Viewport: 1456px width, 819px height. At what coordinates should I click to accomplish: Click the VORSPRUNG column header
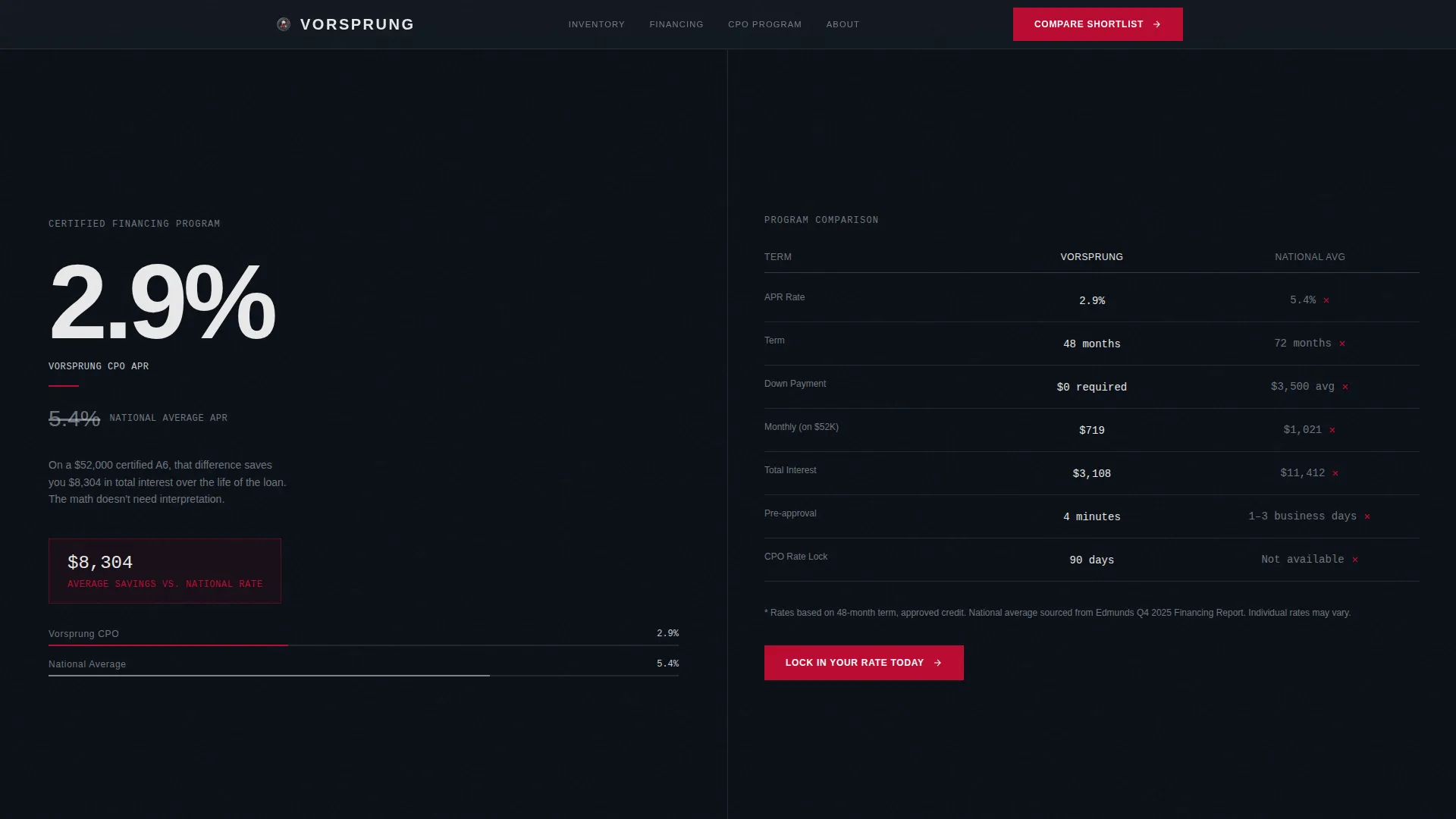point(1091,257)
